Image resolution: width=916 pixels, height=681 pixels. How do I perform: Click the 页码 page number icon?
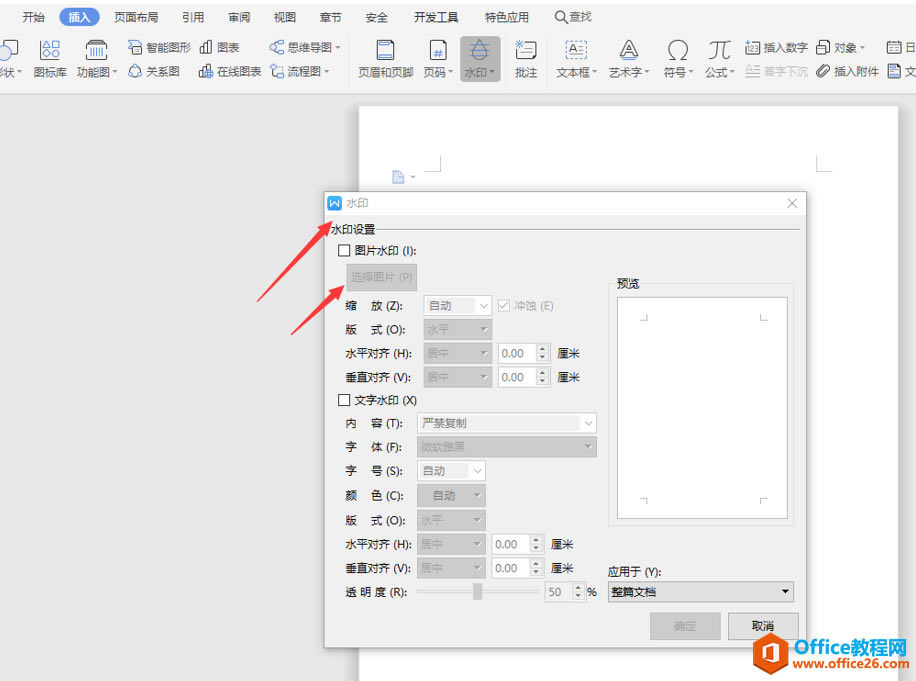coord(438,51)
